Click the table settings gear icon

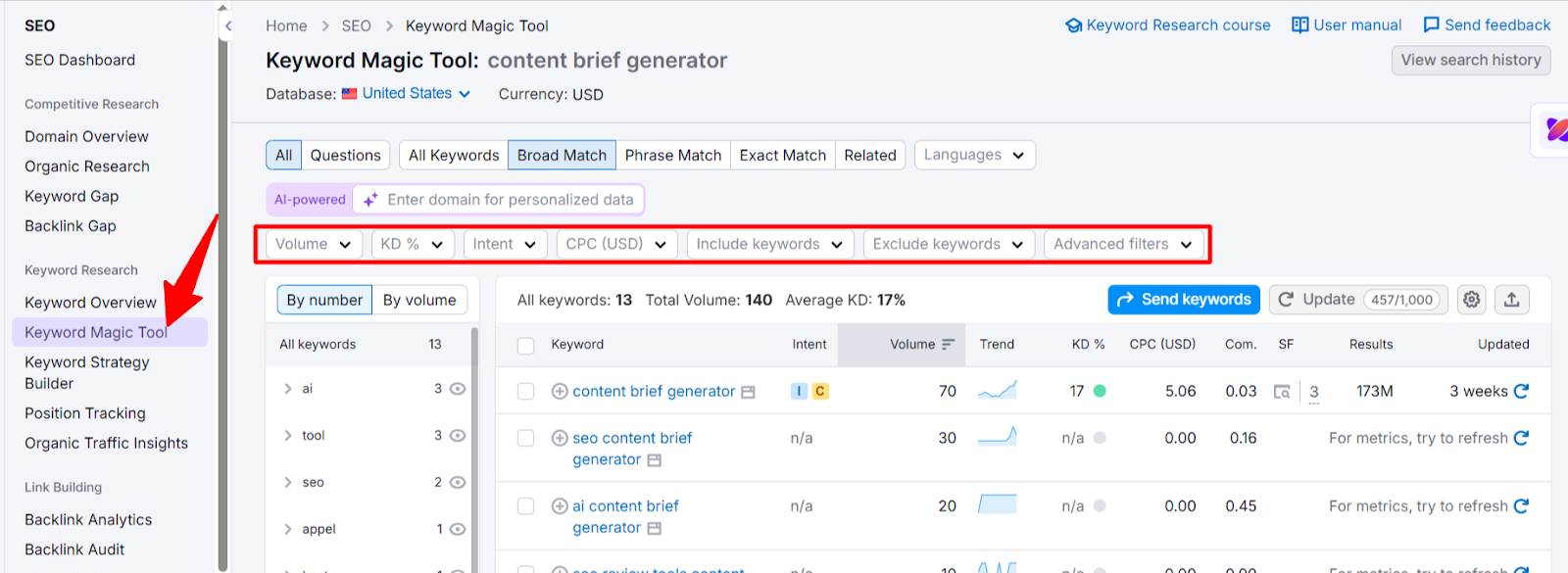coord(1471,300)
